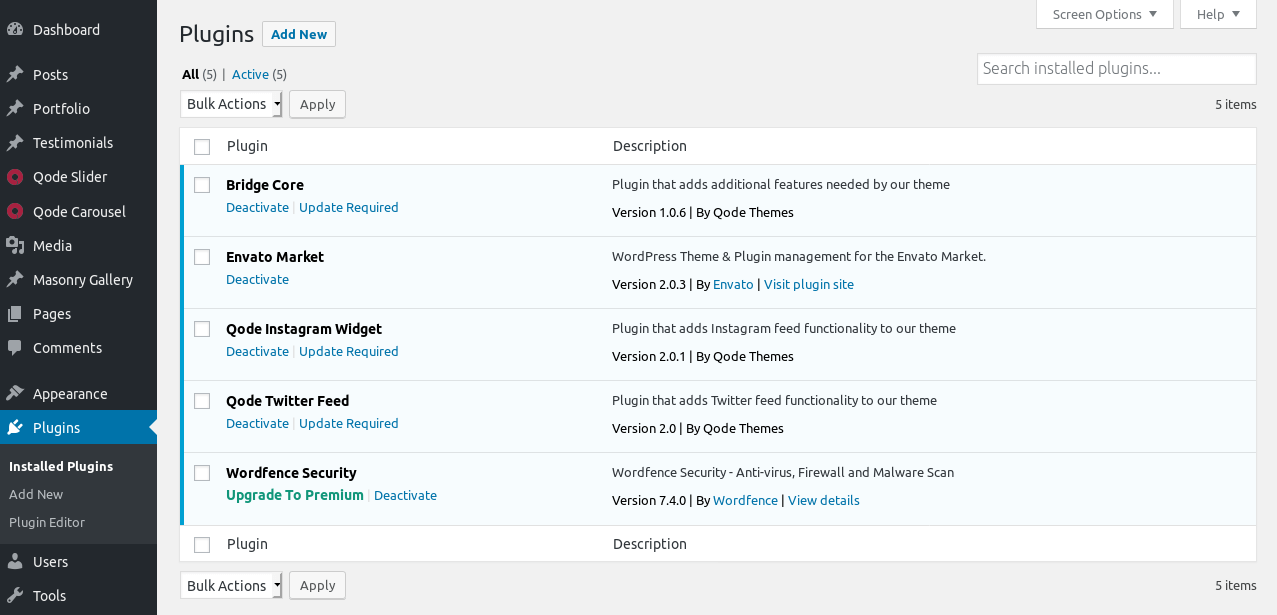Click the Comments speech bubble icon
The image size is (1277, 615).
point(15,348)
